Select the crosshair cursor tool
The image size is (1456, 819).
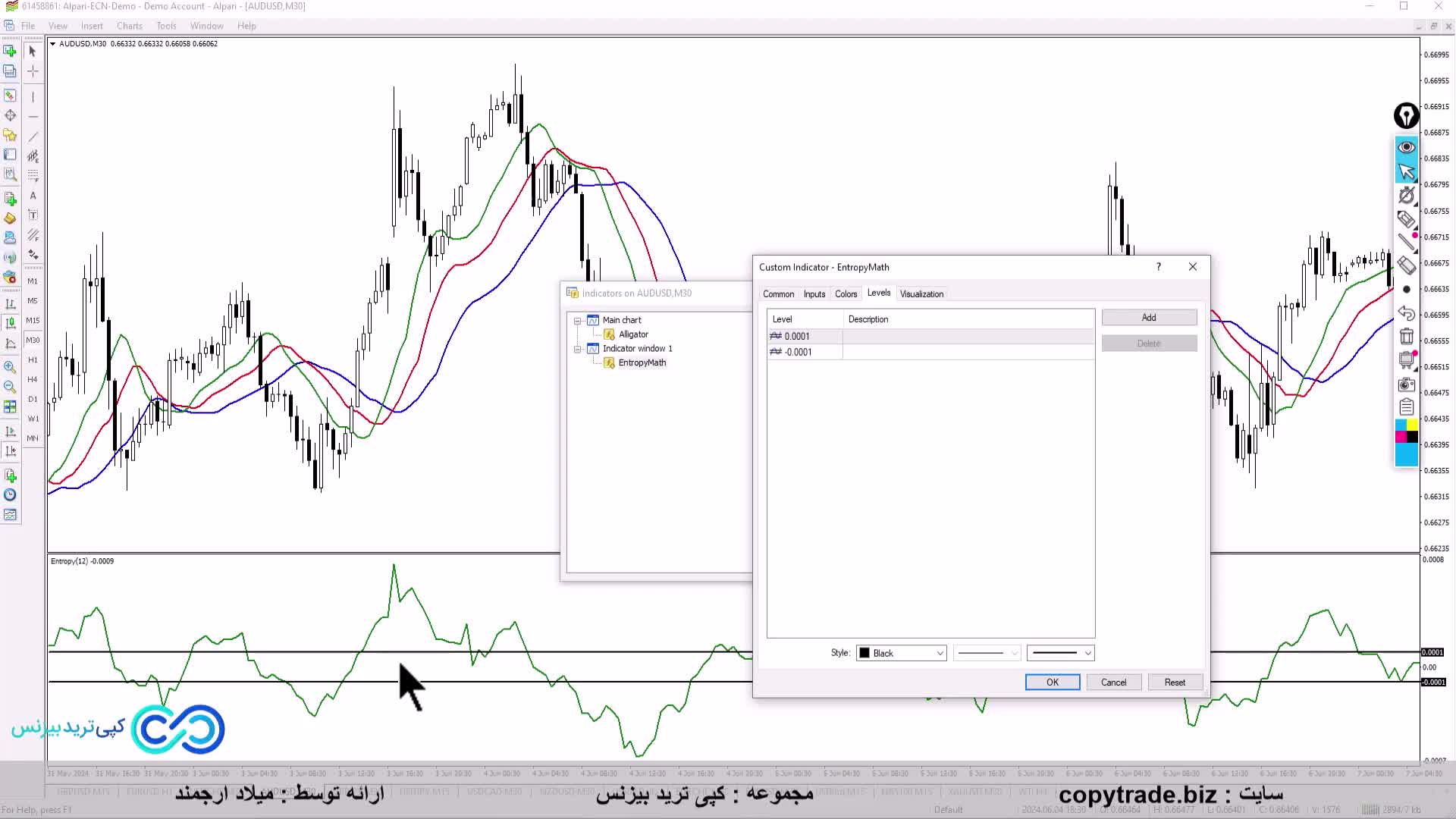33,71
